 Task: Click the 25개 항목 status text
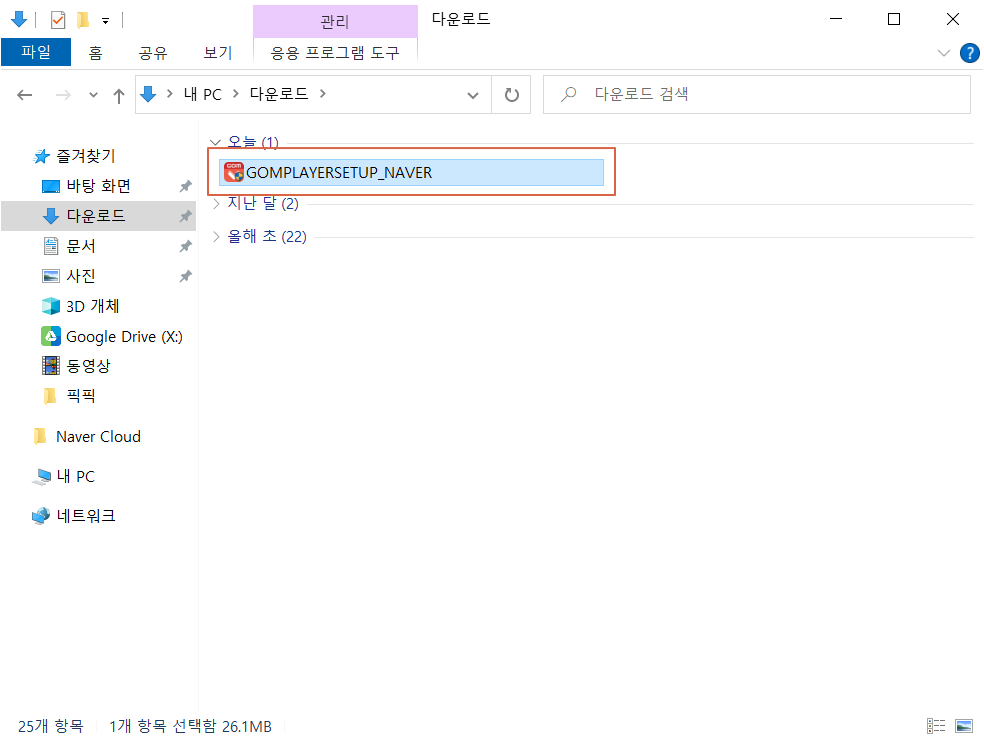[x=51, y=726]
